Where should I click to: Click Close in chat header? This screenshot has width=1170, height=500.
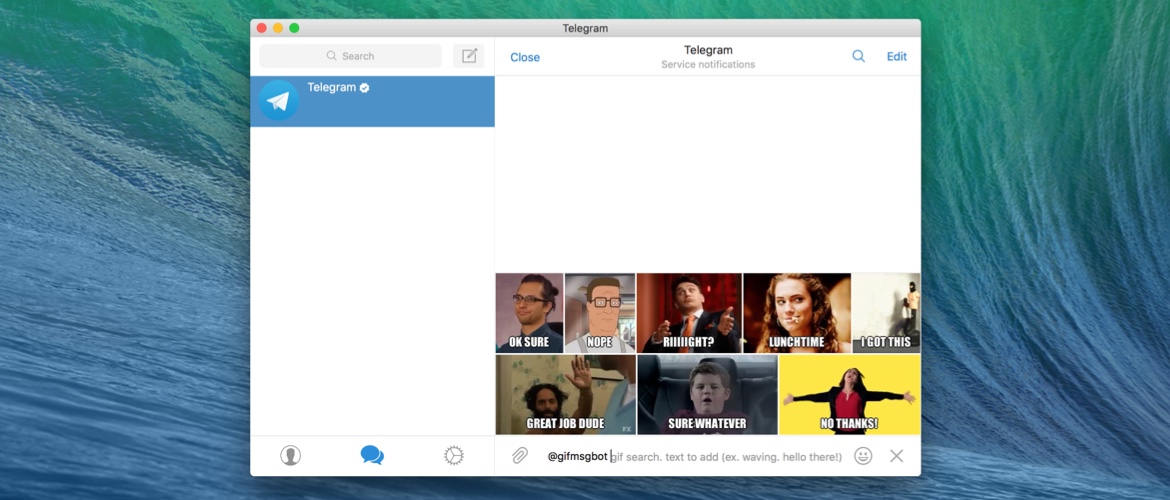pos(525,57)
